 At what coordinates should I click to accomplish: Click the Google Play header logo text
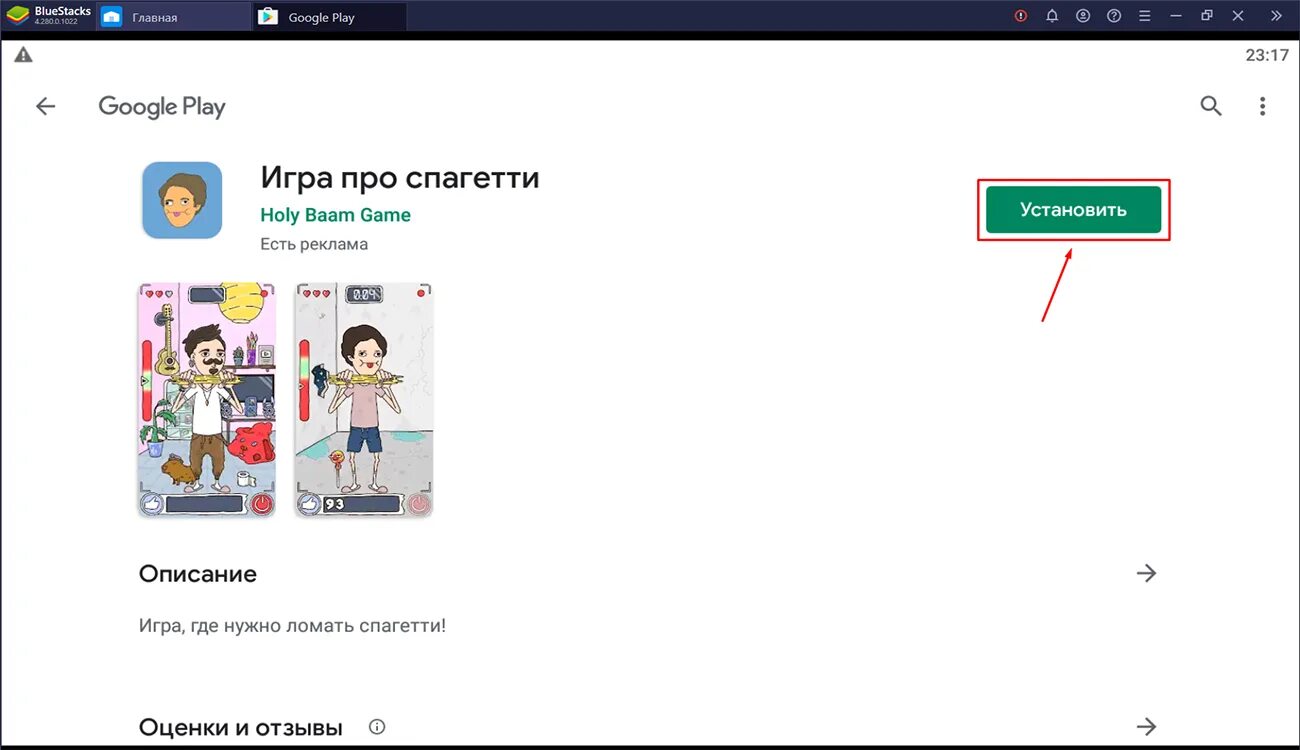[x=162, y=107]
